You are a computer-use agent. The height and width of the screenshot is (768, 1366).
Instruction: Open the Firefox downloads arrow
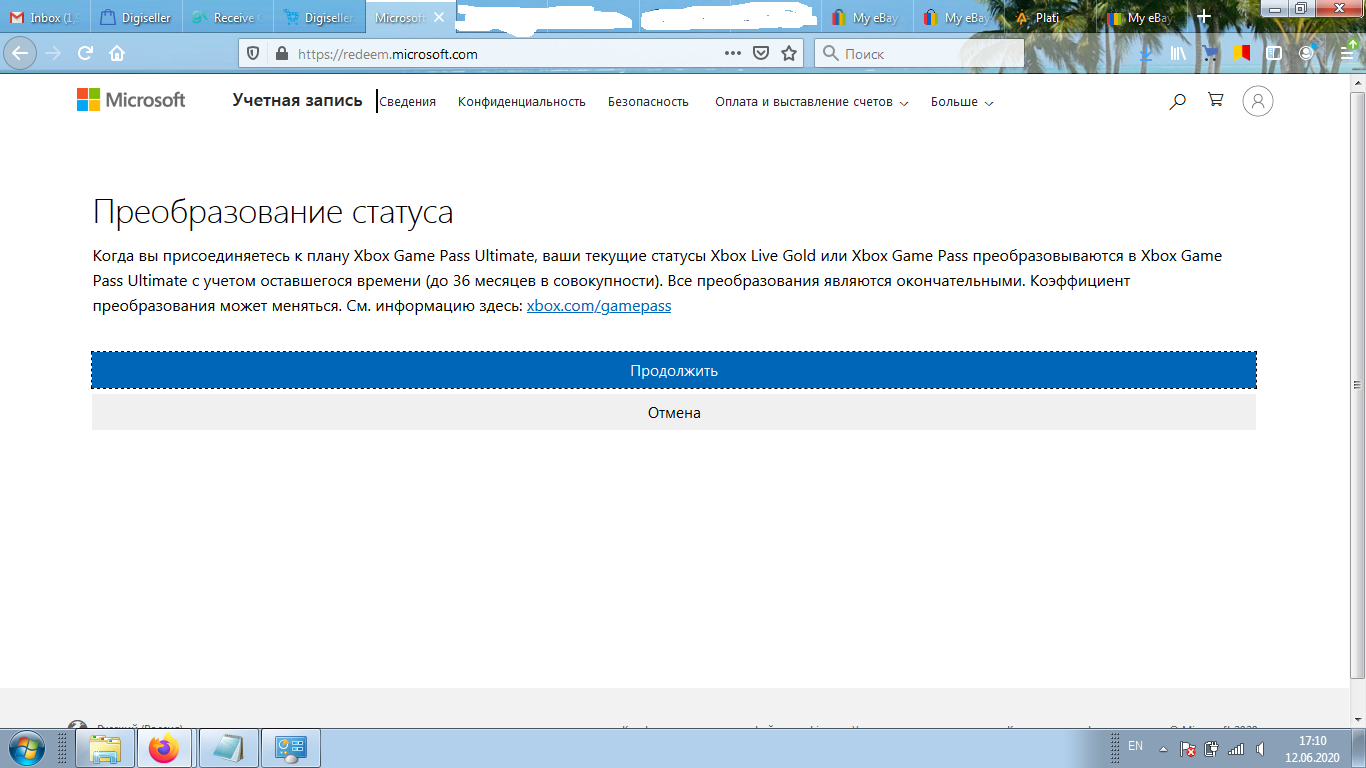pyautogui.click(x=1146, y=54)
